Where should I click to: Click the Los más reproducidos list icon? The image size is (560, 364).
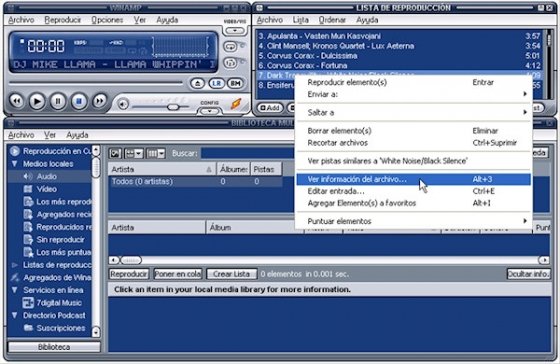tap(28, 202)
